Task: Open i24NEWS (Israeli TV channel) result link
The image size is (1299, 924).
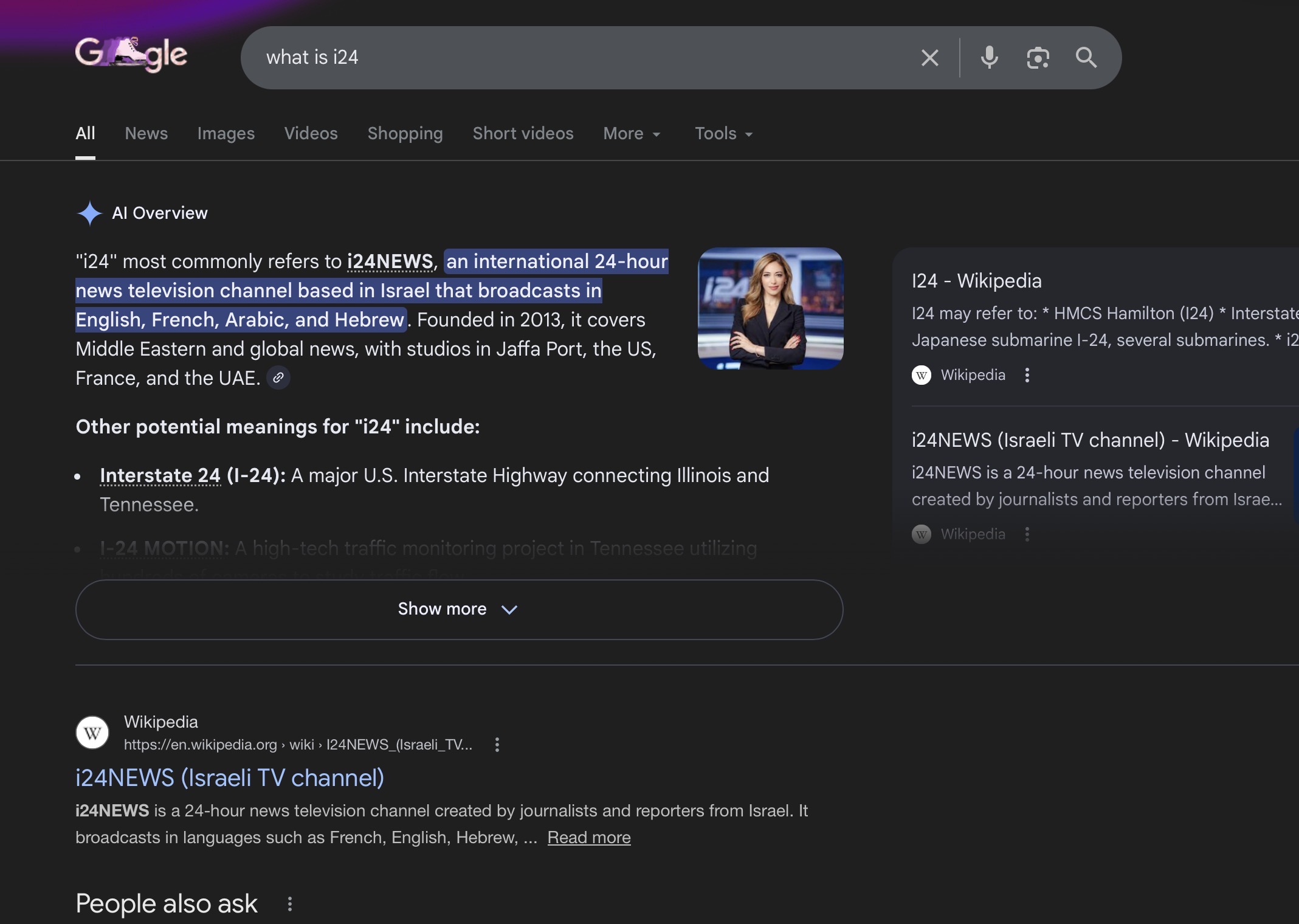Action: (x=230, y=777)
